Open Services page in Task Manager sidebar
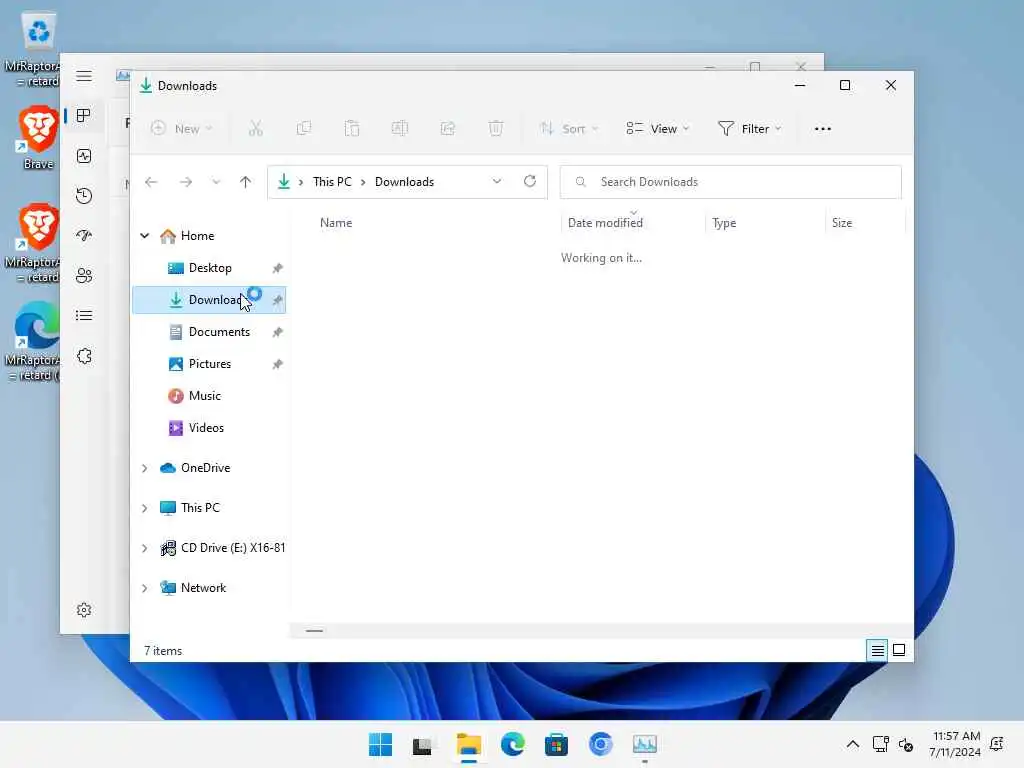 84,356
